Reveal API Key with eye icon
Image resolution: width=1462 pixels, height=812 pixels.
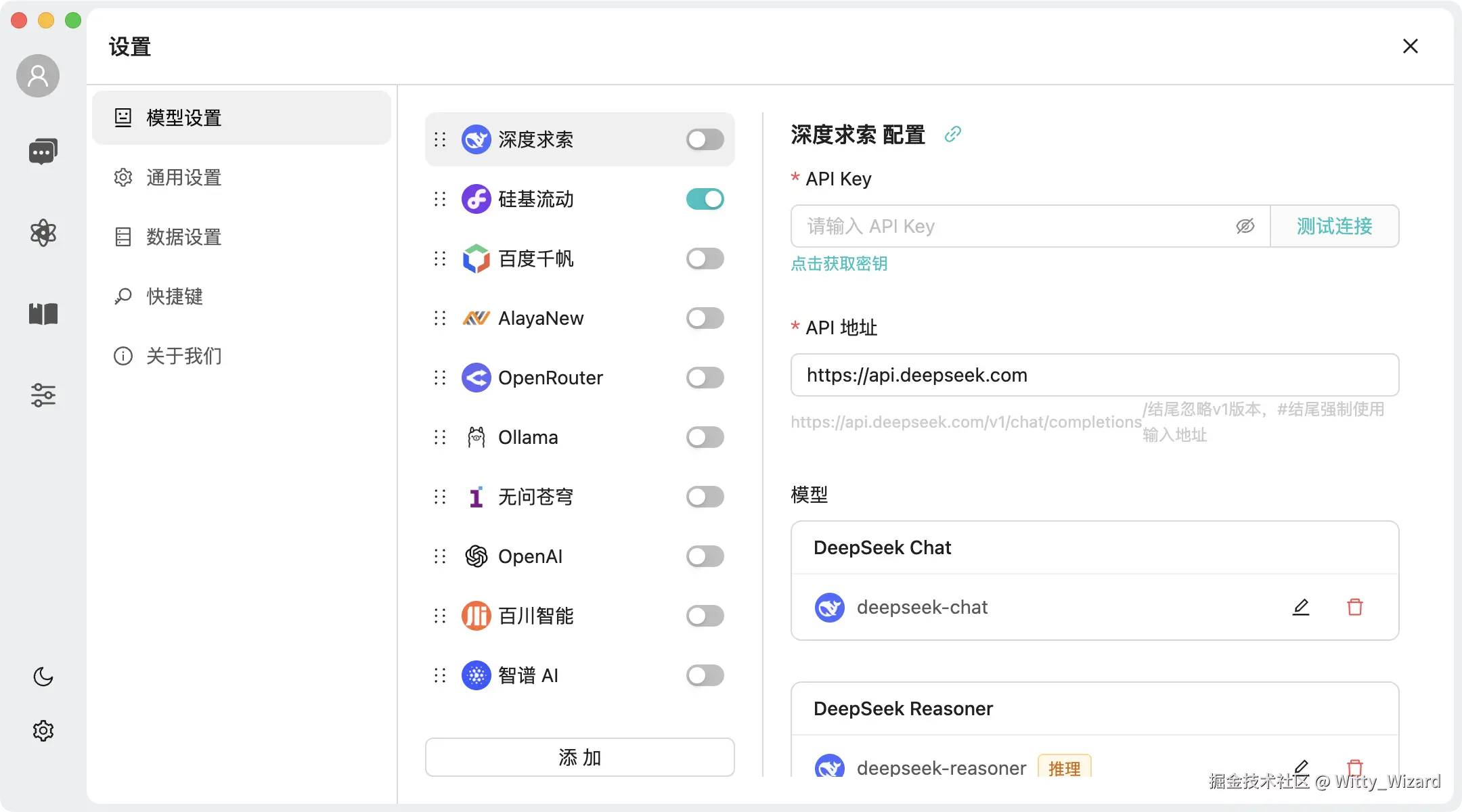[x=1245, y=226]
